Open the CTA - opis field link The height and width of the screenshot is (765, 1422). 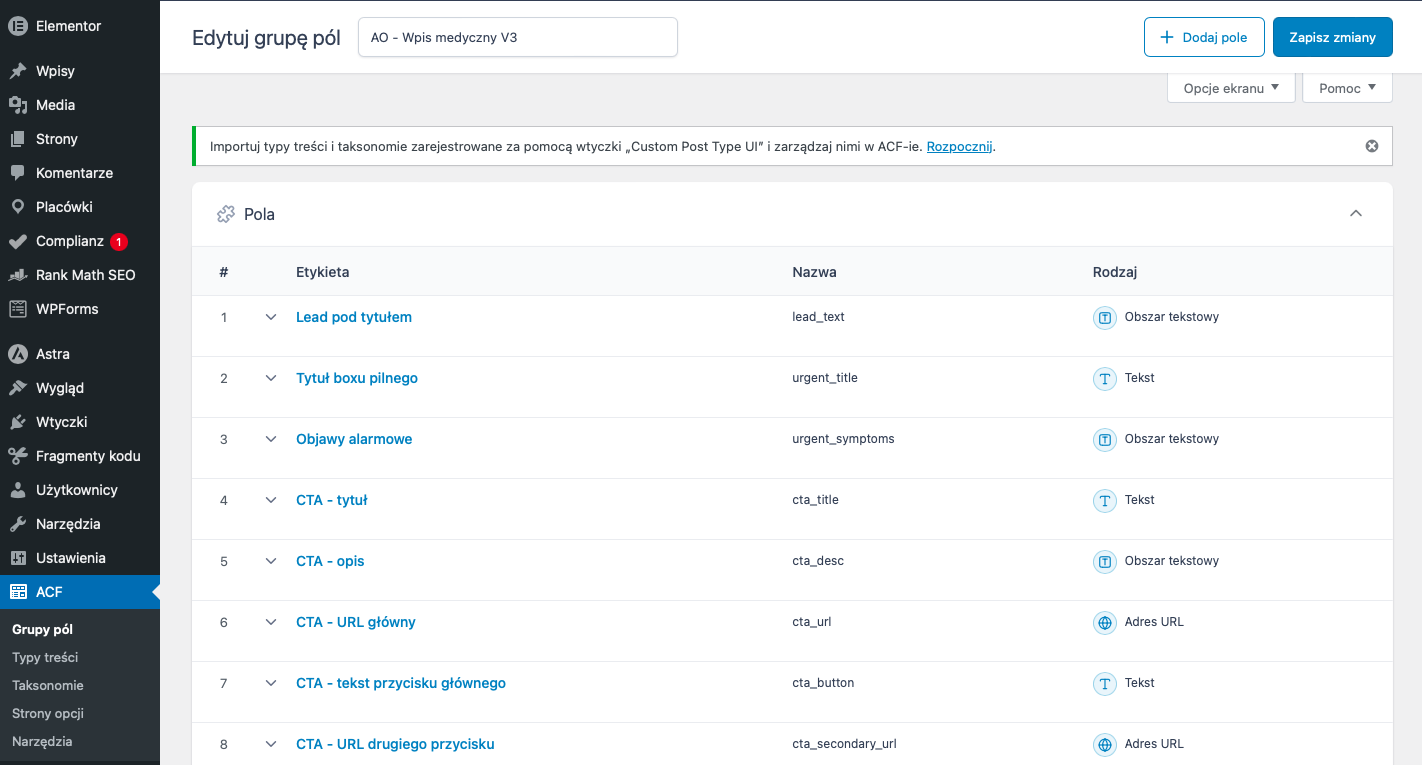pyautogui.click(x=330, y=561)
